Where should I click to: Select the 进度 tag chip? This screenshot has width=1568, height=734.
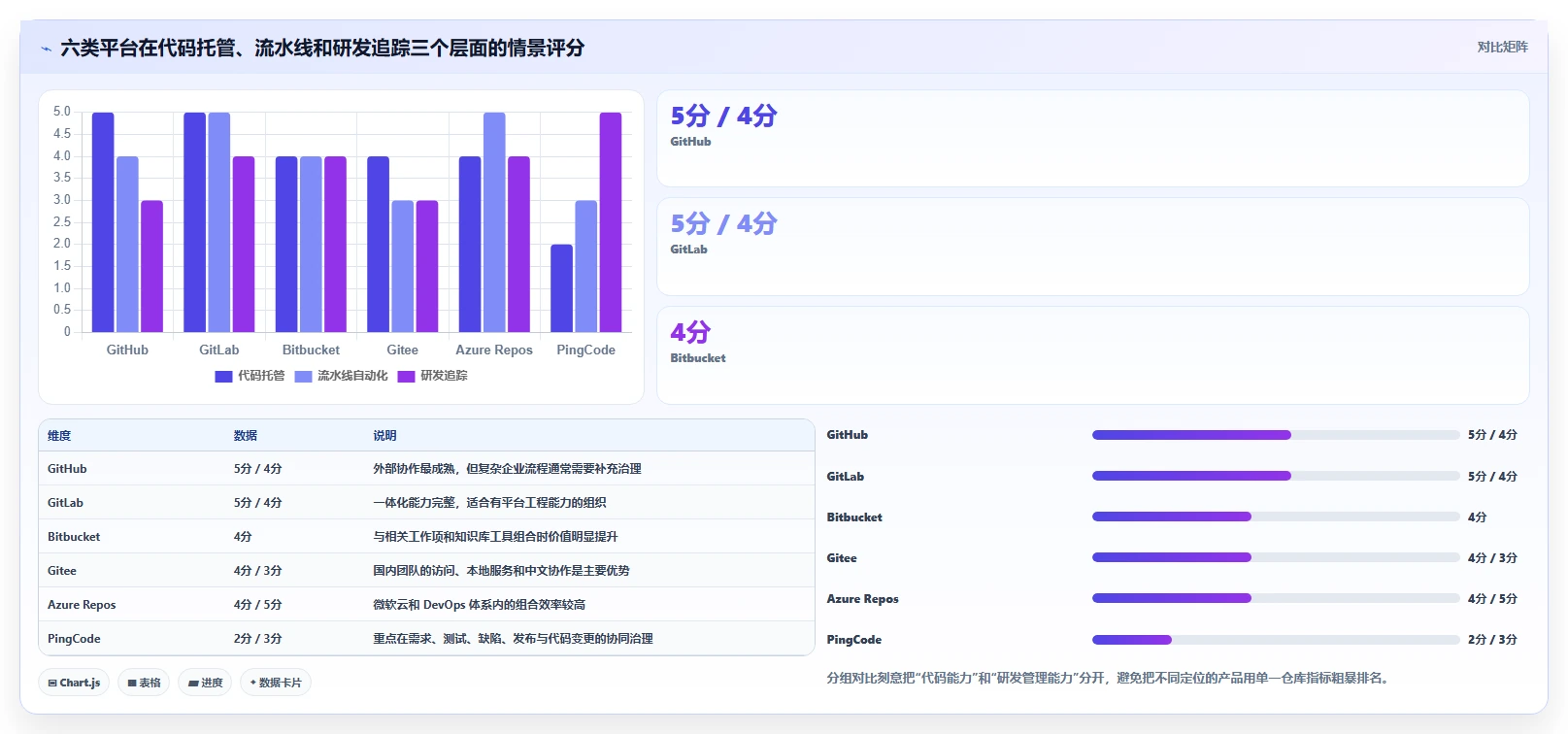tap(205, 683)
